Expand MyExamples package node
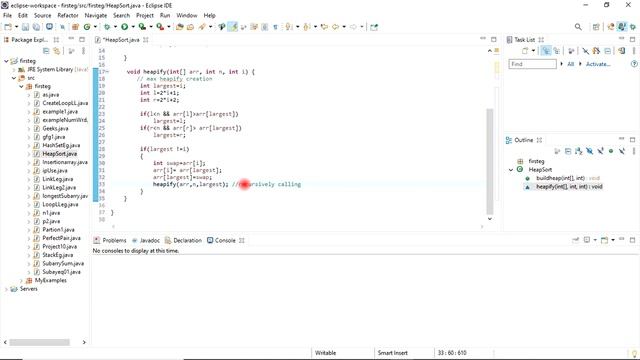Viewport: 640px width, 360px height. [x=21, y=280]
